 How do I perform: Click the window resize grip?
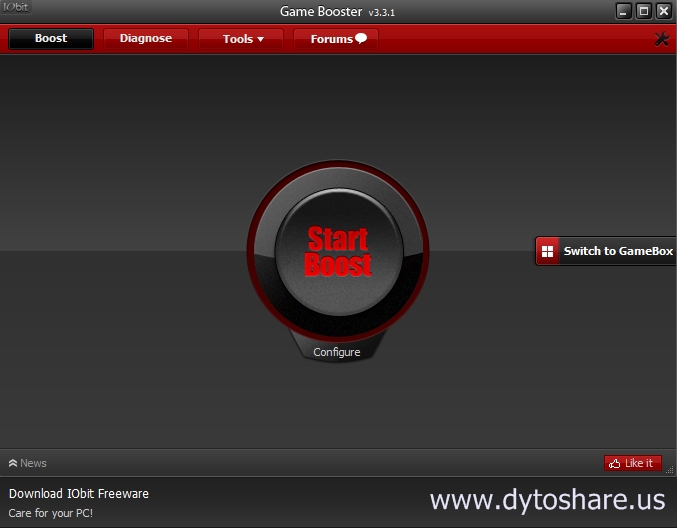(670, 470)
